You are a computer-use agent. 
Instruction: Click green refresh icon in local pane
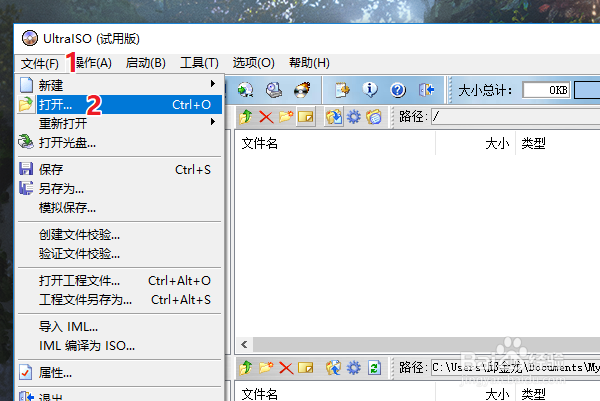point(374,368)
